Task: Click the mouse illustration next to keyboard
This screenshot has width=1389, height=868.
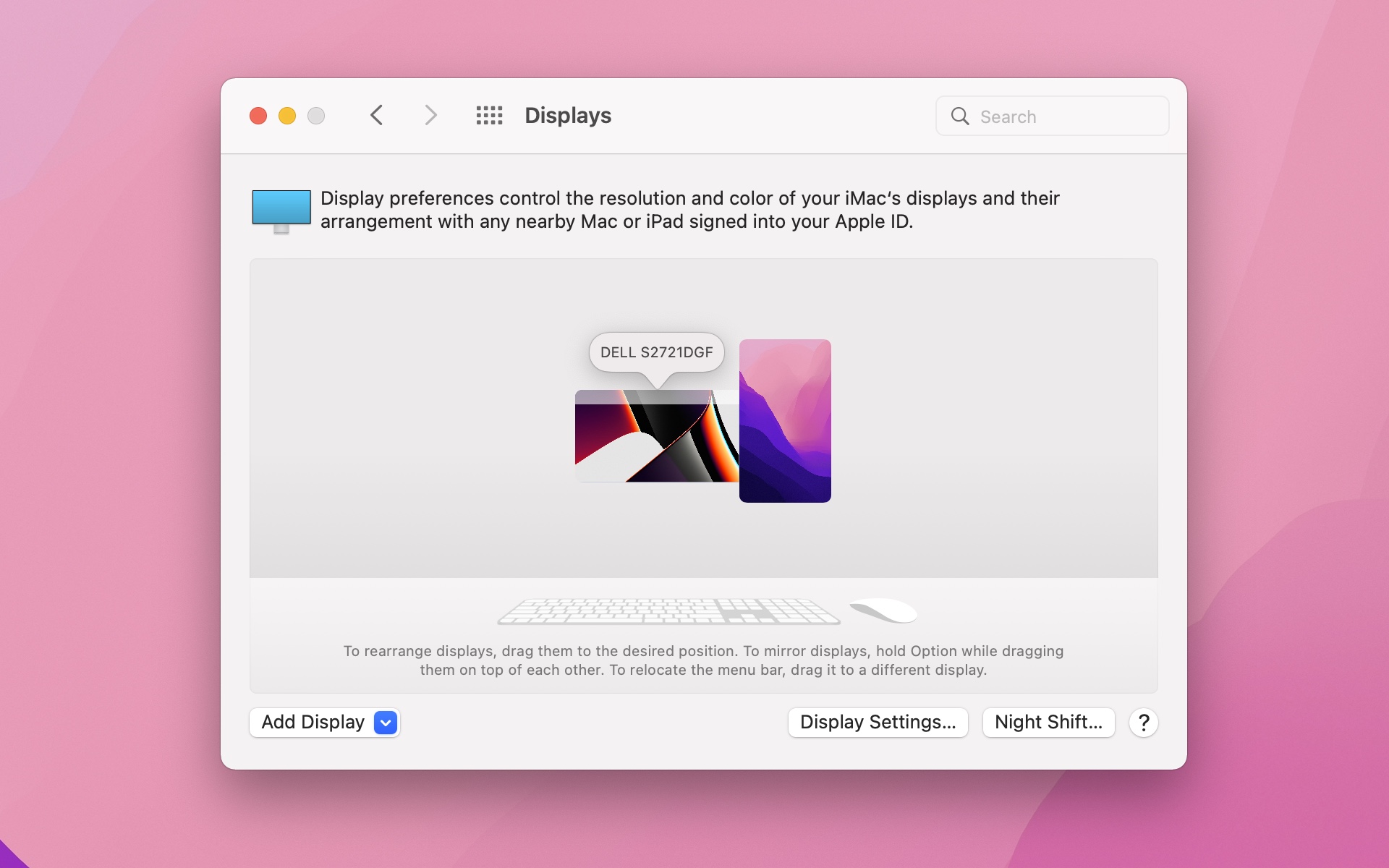Action: click(x=884, y=611)
